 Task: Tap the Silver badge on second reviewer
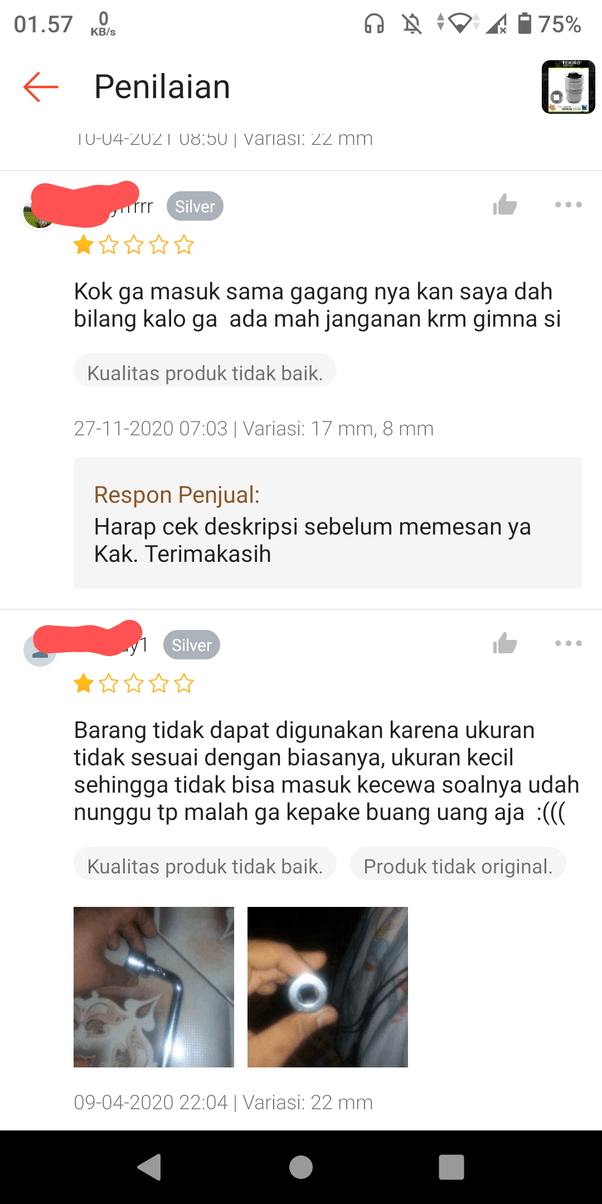point(191,645)
